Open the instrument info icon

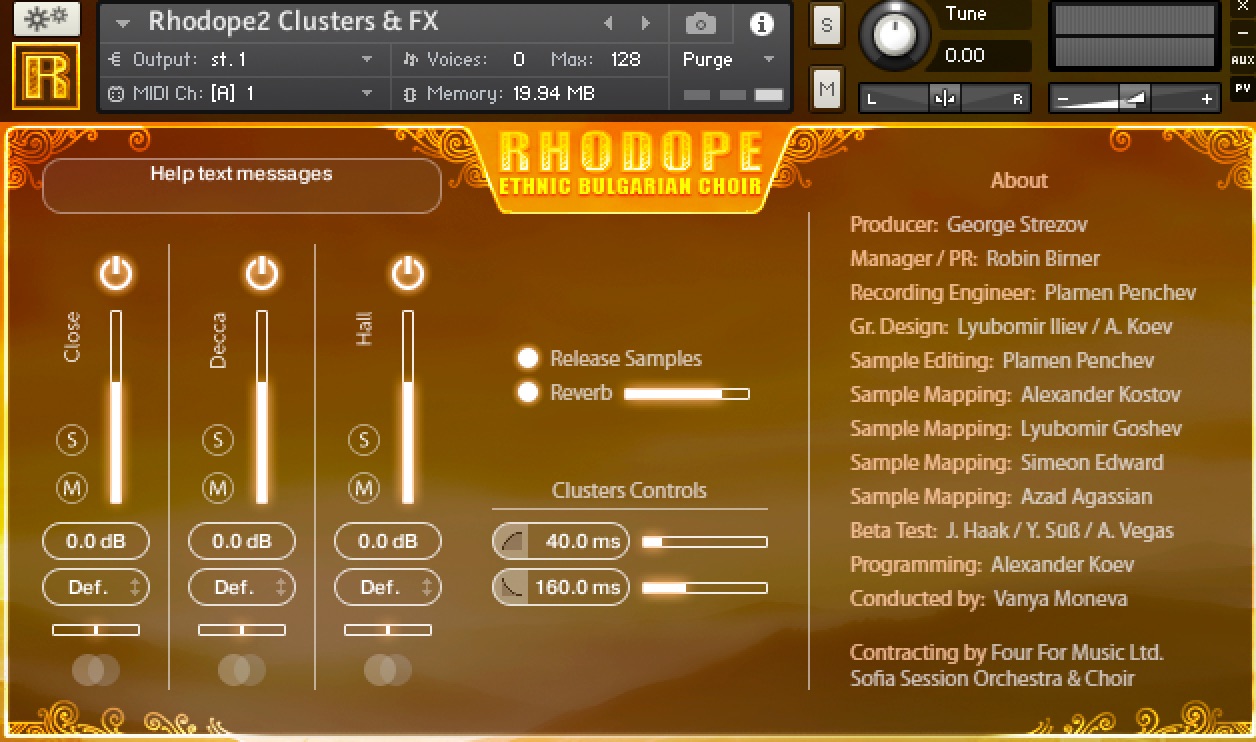point(761,24)
